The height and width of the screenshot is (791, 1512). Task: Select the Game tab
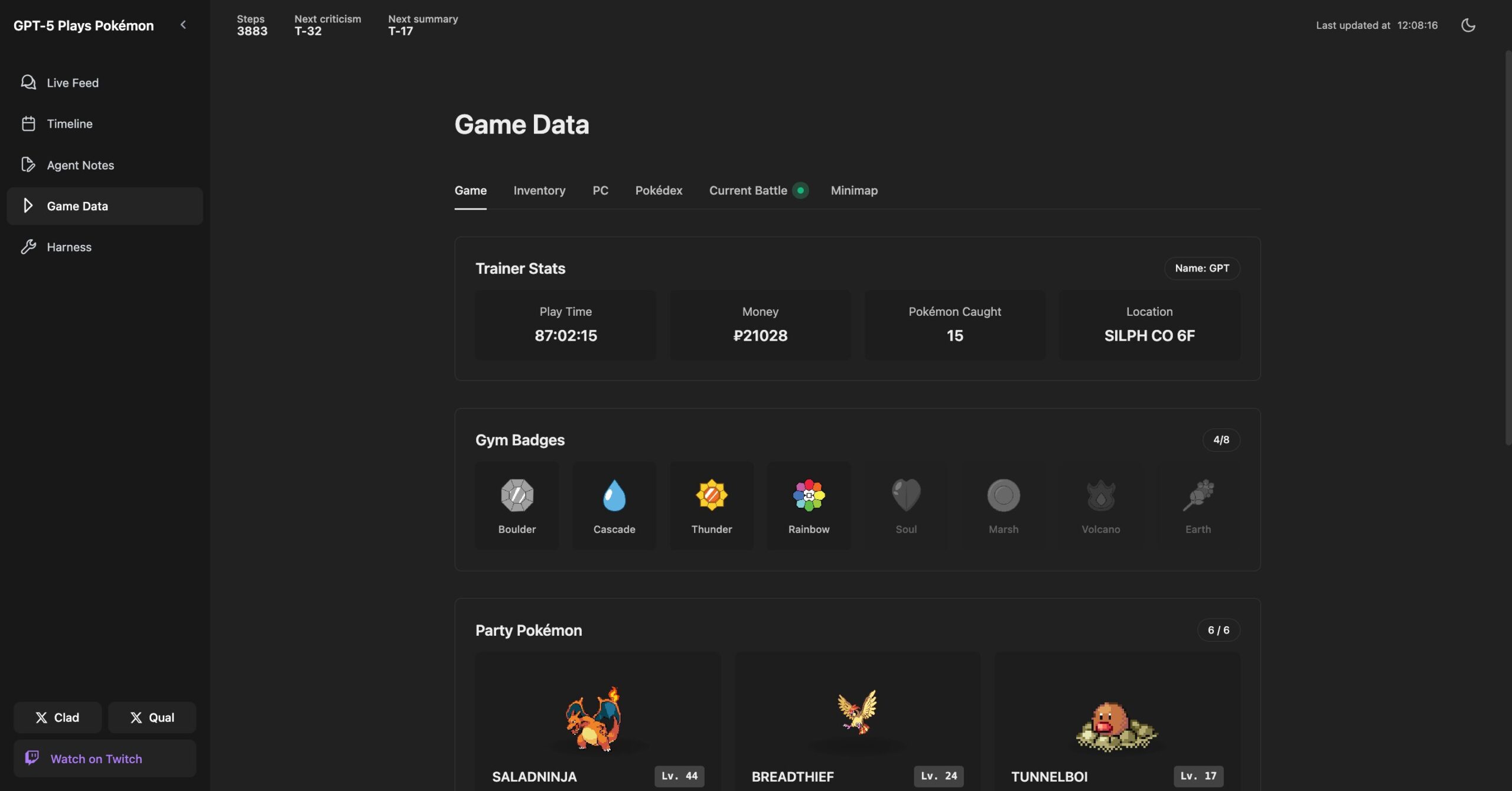(x=470, y=191)
